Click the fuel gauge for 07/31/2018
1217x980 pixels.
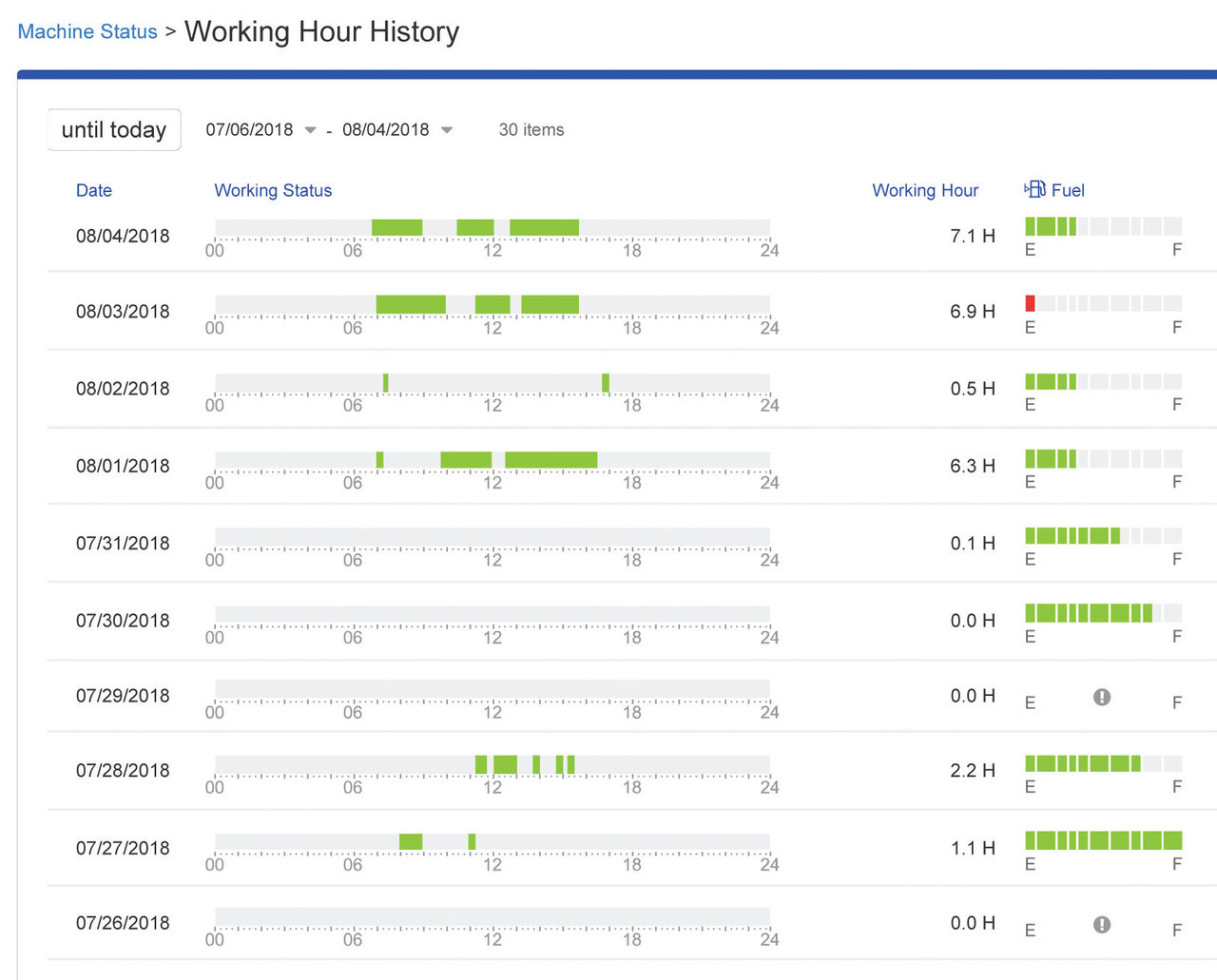click(x=1103, y=535)
